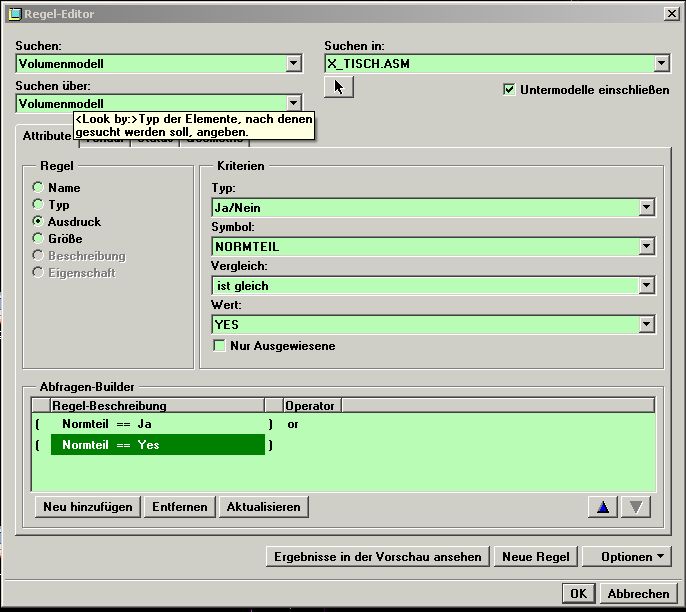Viewport: 686px width, 612px height.
Task: Click the grayed down triangle button
Action: click(635, 507)
